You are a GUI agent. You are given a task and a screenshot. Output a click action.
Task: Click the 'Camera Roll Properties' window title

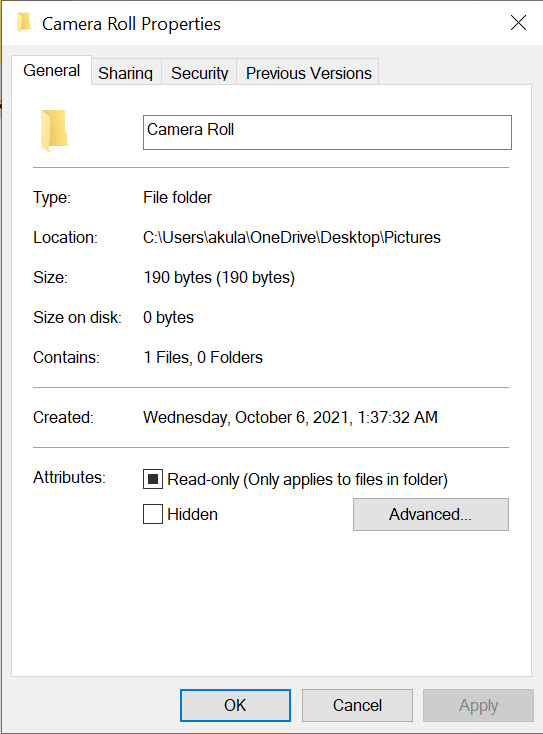(x=131, y=24)
